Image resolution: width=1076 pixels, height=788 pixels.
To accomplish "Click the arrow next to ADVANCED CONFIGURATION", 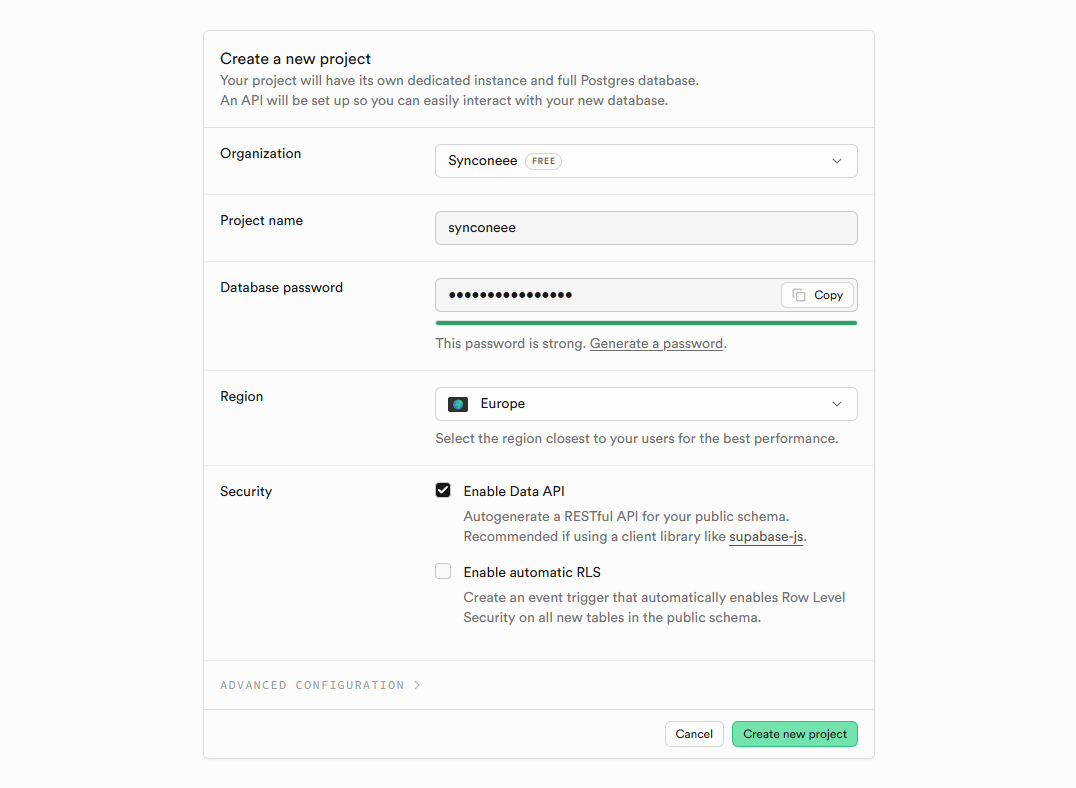I will pyautogui.click(x=417, y=685).
